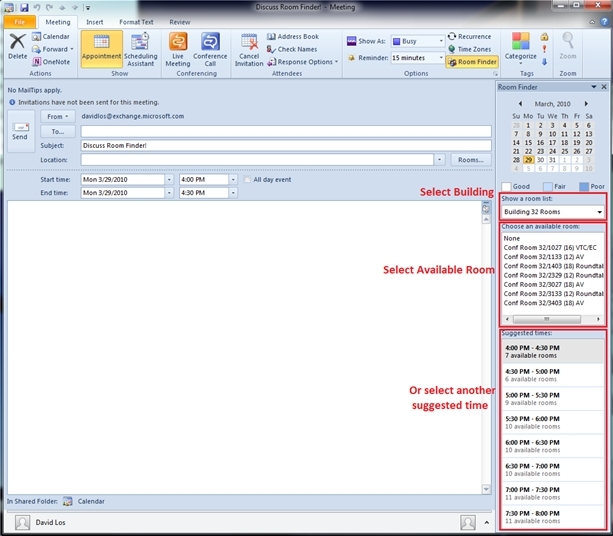This screenshot has height=536, width=613.
Task: Select Conf Room 32/3403 (18) AV
Action: click(544, 303)
